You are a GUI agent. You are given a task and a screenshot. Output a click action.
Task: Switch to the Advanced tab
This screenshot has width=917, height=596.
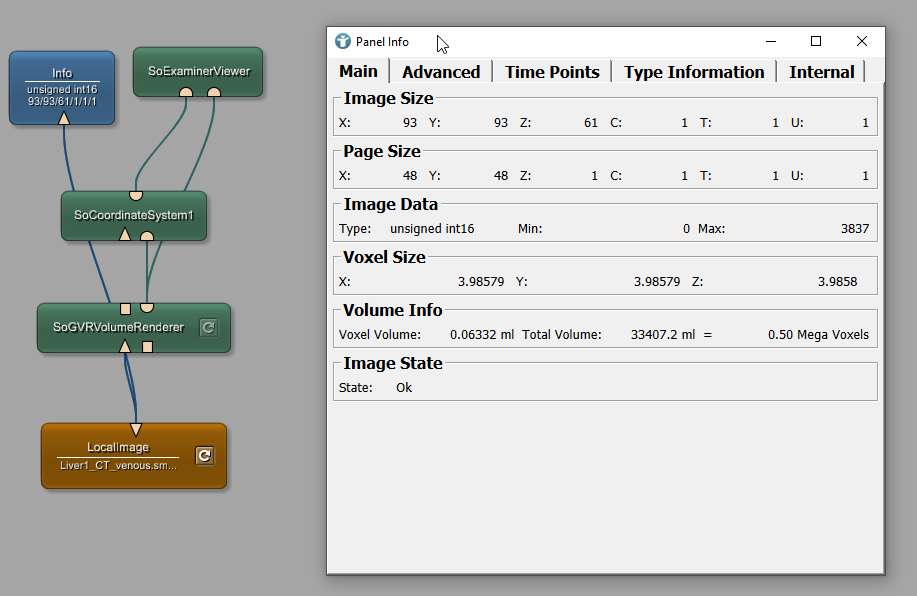pos(441,72)
